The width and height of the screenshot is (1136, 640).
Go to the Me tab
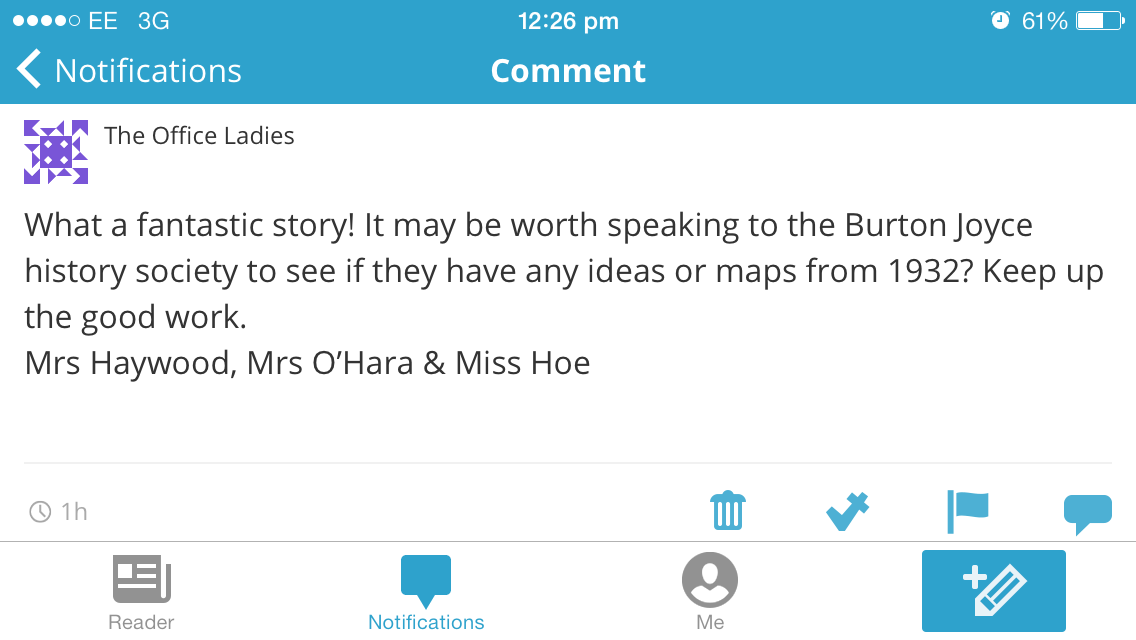(x=710, y=592)
